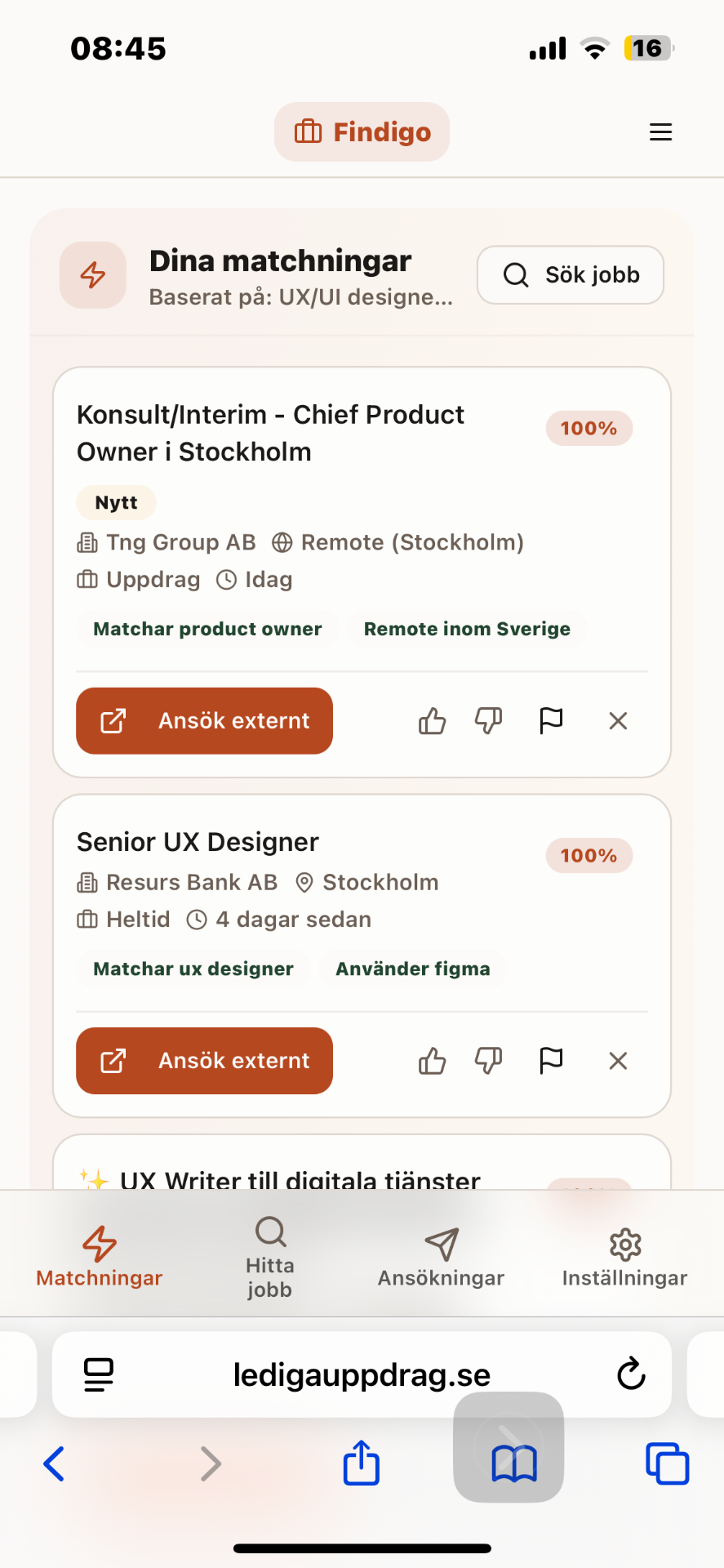Dislike the Chief Product Owner job
This screenshot has height=1568, width=724.
pyautogui.click(x=488, y=721)
